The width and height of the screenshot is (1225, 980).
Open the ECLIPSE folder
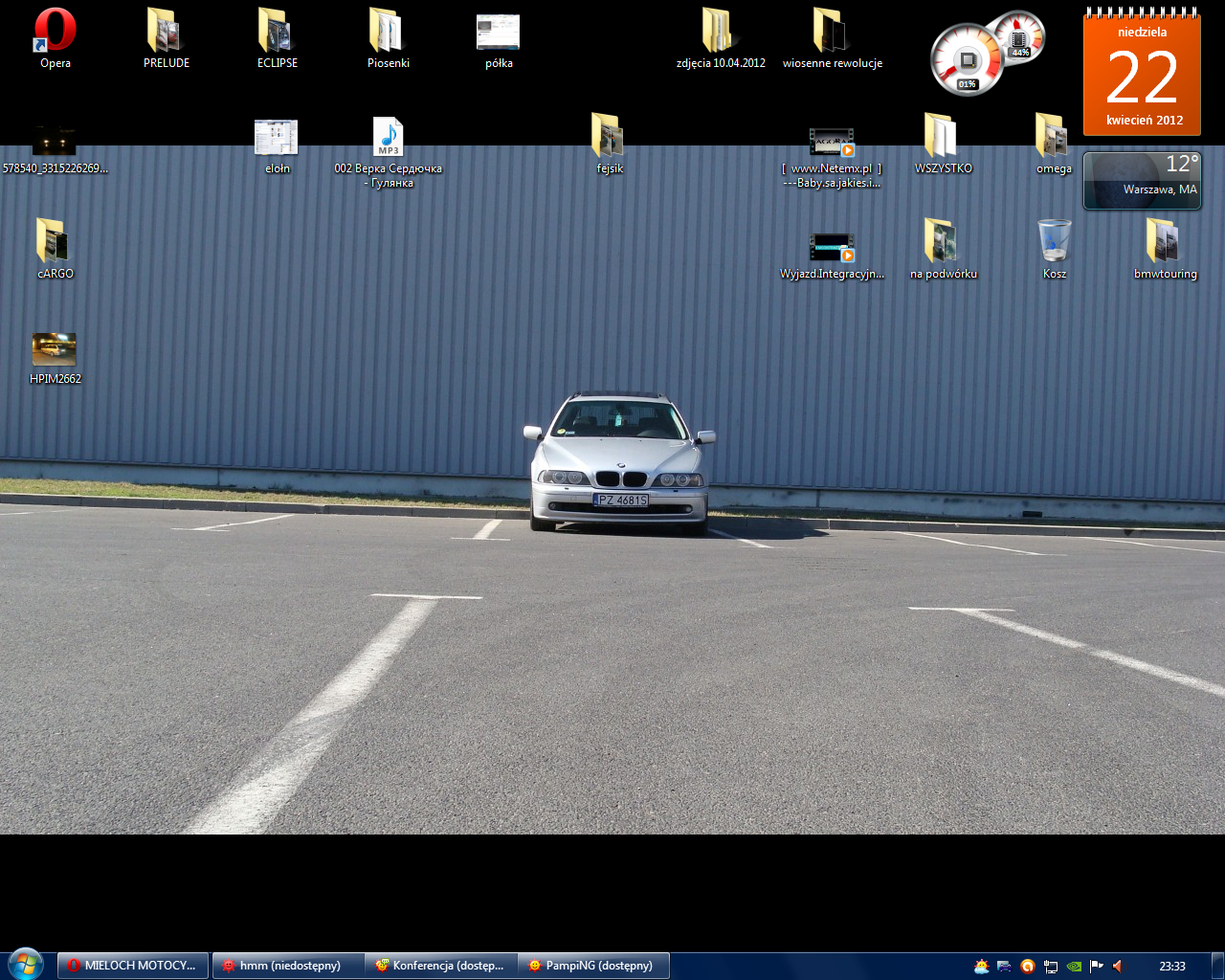pyautogui.click(x=278, y=38)
